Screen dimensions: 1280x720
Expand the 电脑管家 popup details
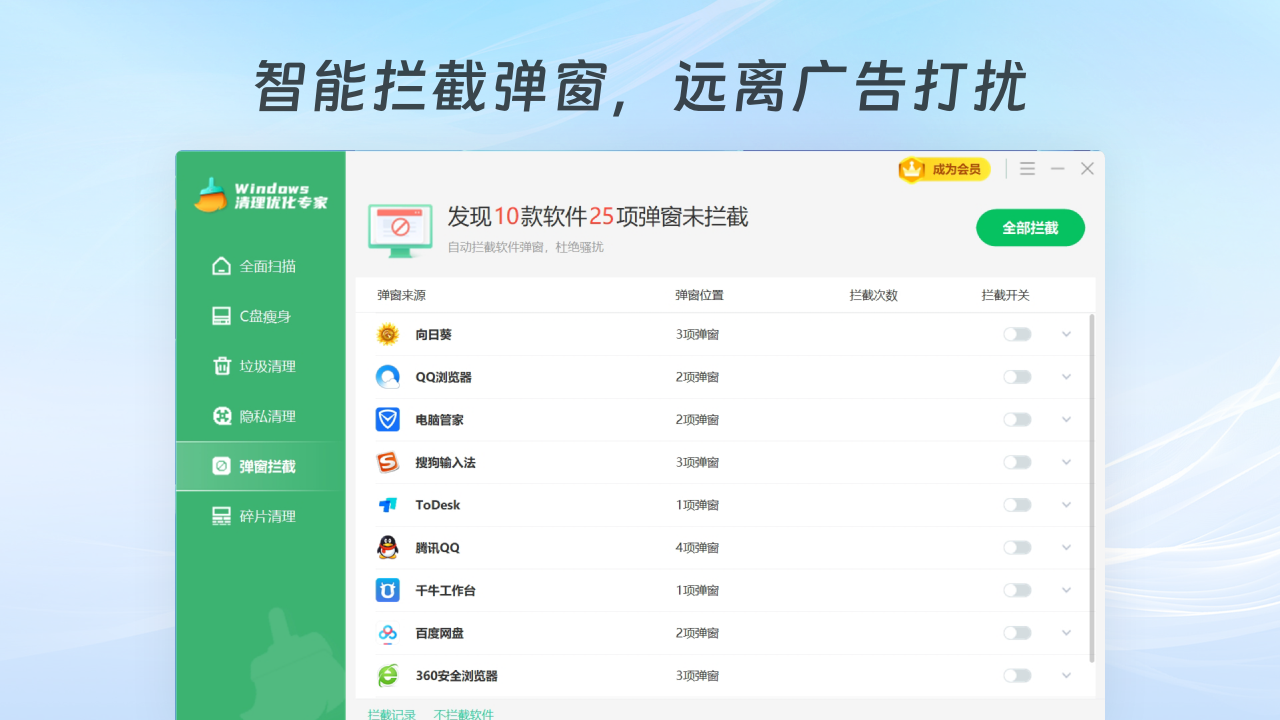(1066, 419)
